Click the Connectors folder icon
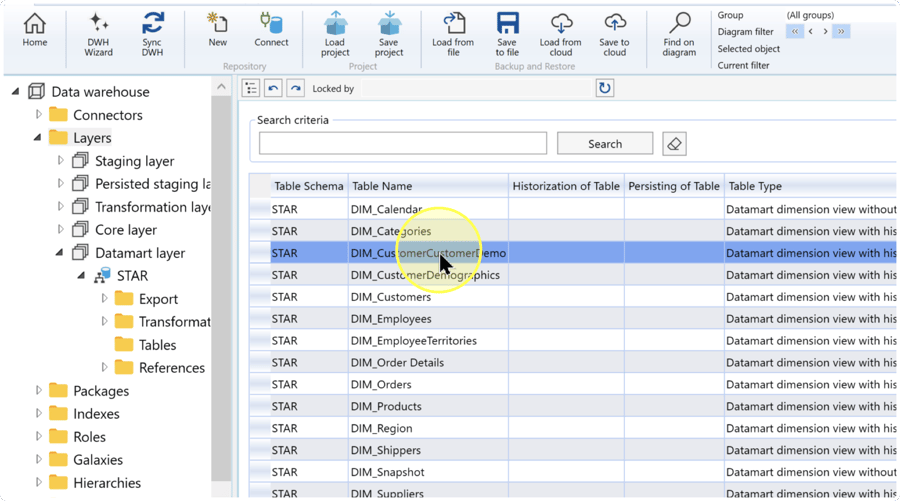 coord(58,115)
